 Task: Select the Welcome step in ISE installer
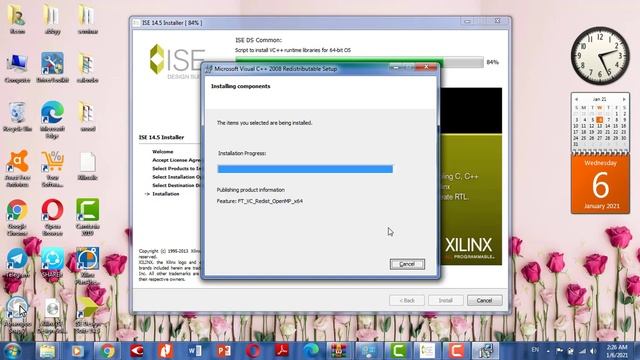162,151
